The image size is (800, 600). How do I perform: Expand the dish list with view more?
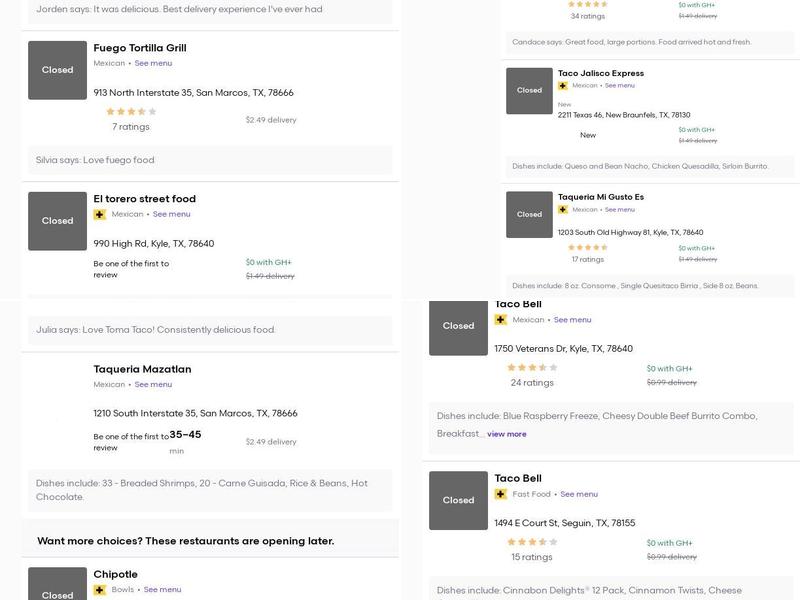507,434
